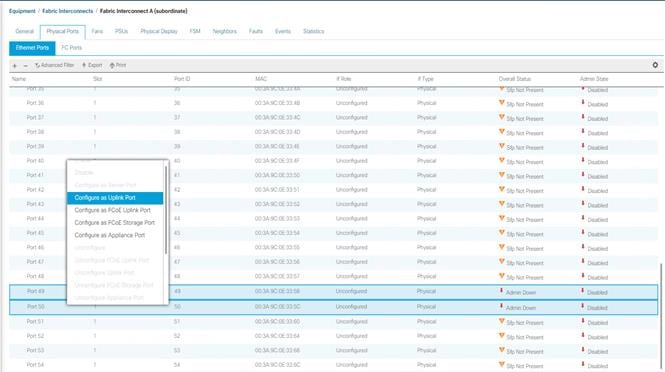Image resolution: width=665 pixels, height=372 pixels.
Task: Select the Physical Ports tab
Action: coord(63,31)
